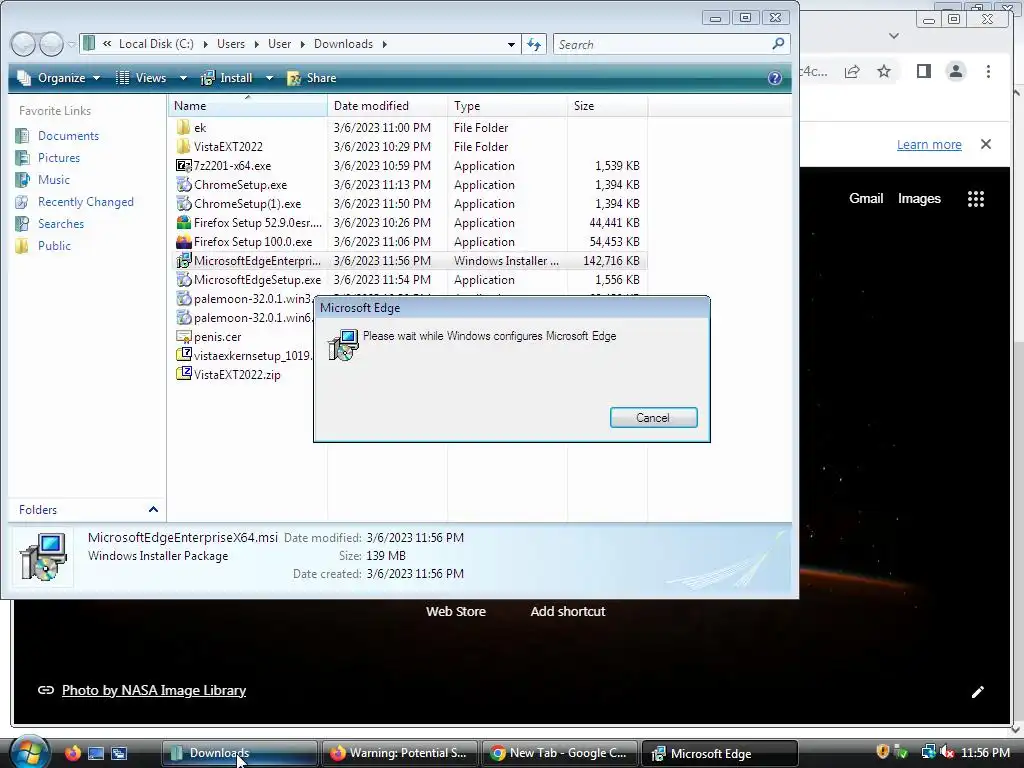Viewport: 1024px width, 768px height.
Task: Refresh the Downloads folder view
Action: click(534, 44)
